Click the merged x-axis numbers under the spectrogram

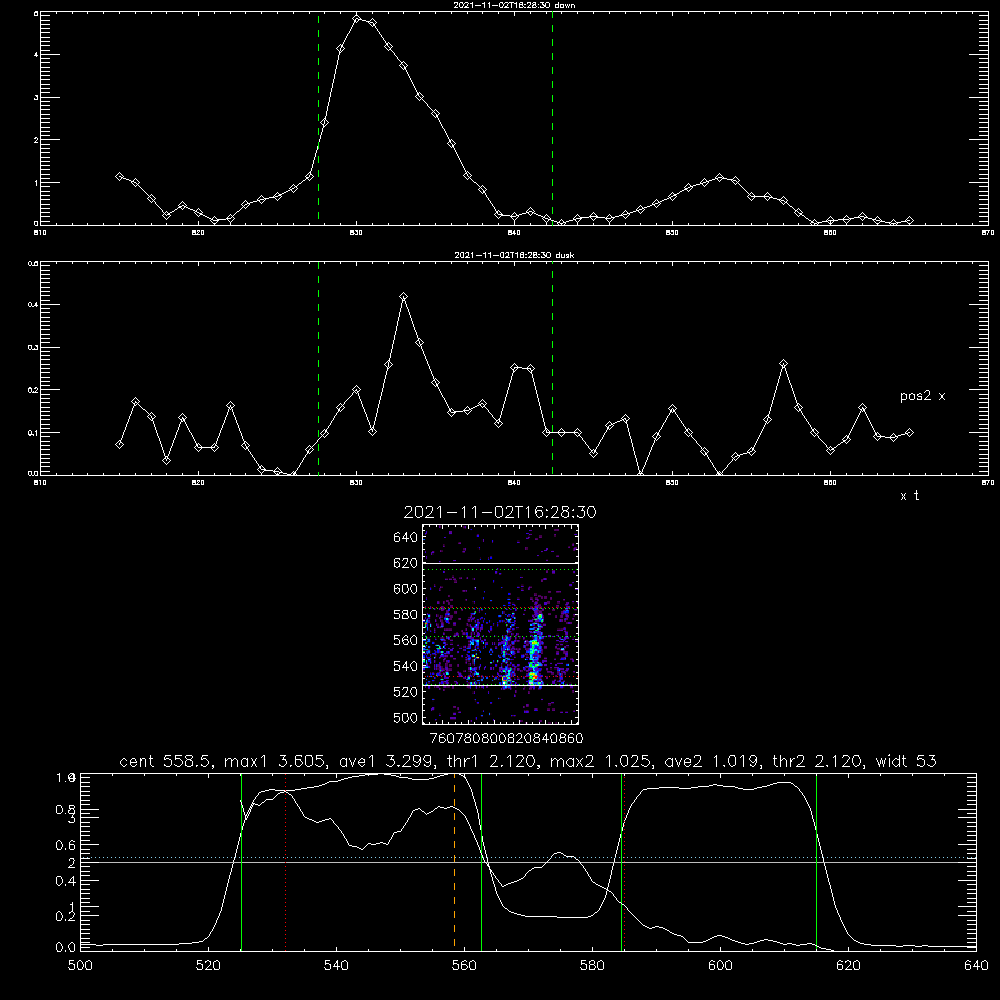point(507,739)
